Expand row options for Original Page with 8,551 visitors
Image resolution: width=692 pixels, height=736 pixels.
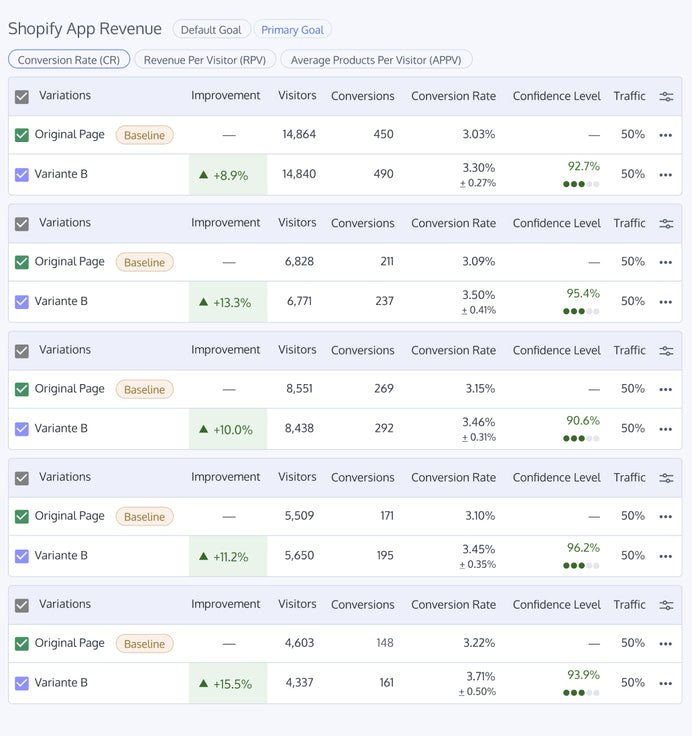666,389
